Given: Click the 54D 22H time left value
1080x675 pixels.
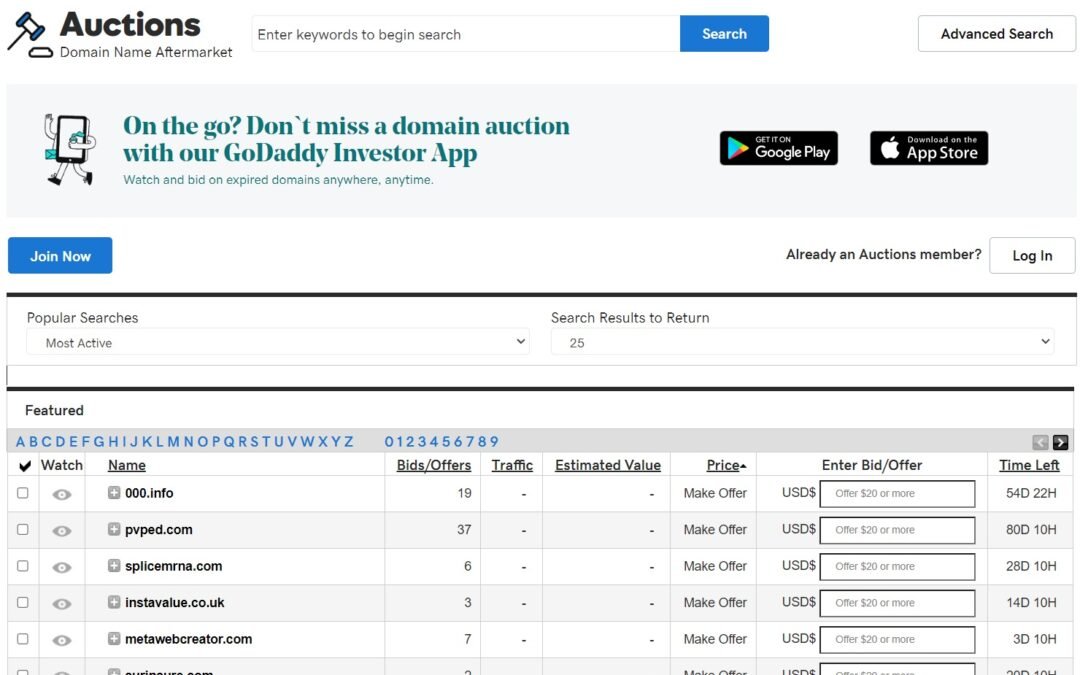Looking at the screenshot, I should [1031, 493].
